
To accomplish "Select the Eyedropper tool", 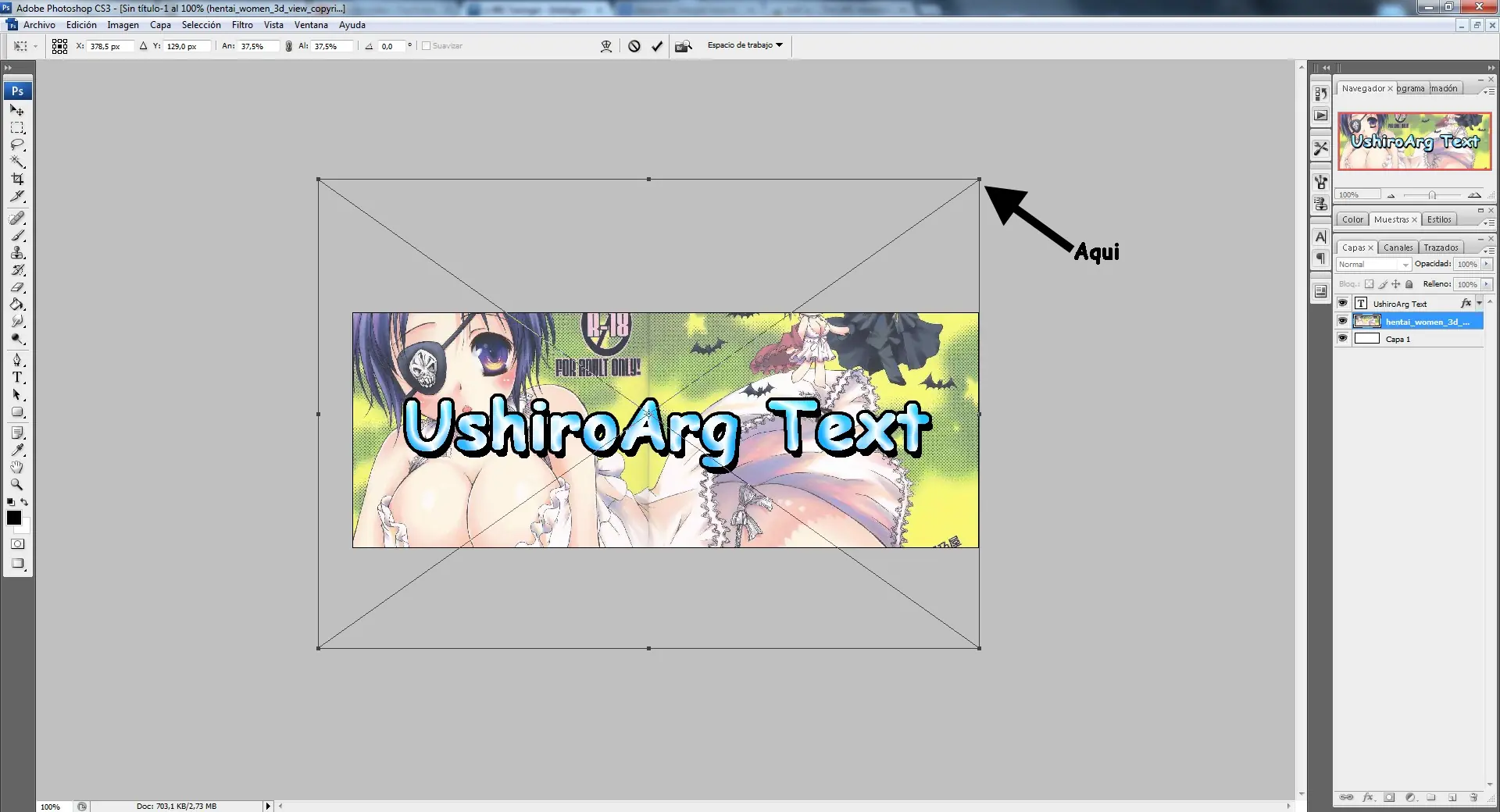I will click(x=17, y=450).
